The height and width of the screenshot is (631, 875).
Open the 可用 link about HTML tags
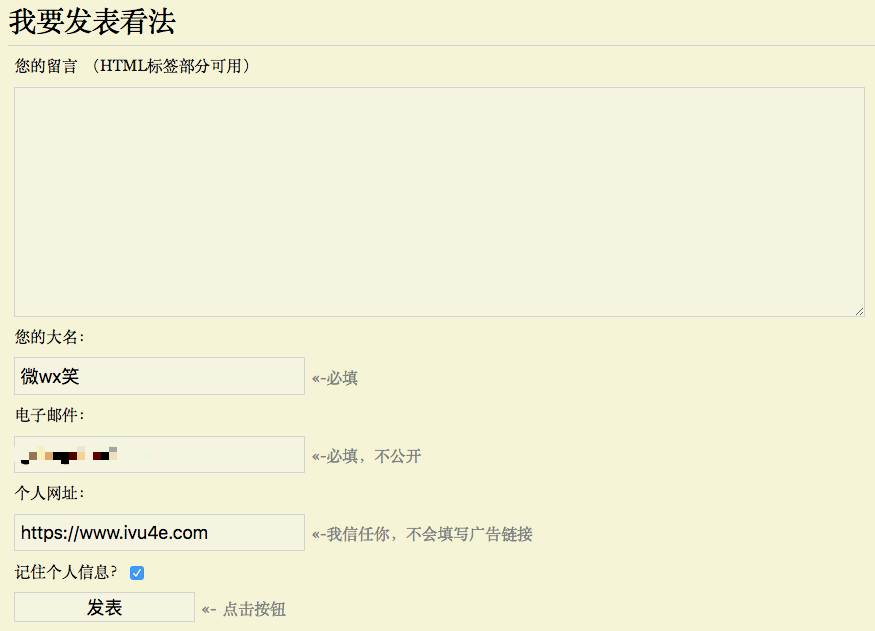226,67
